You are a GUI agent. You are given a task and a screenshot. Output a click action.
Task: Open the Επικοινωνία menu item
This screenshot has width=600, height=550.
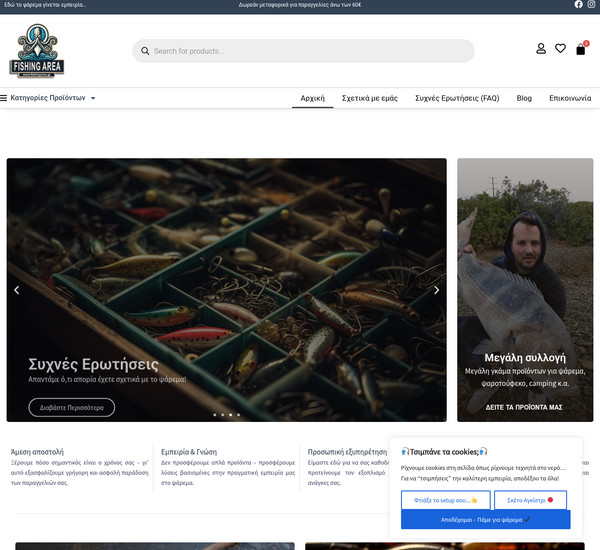click(x=570, y=98)
